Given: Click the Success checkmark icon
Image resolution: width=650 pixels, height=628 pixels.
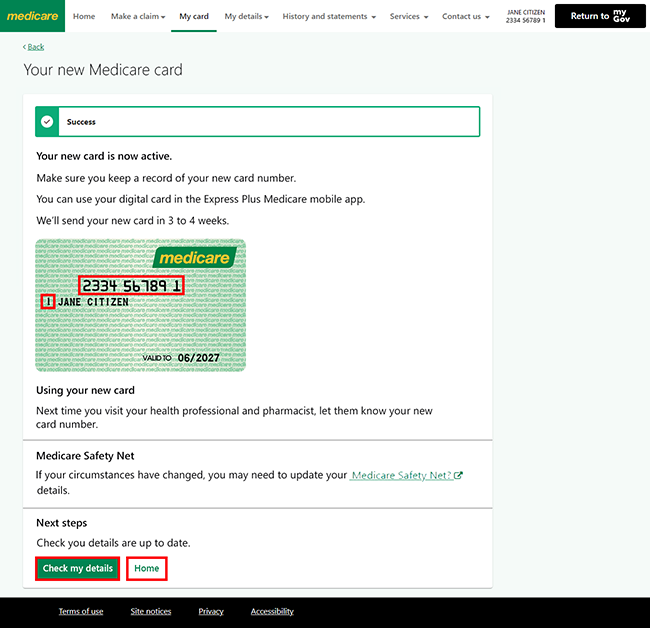Looking at the screenshot, I should (x=47, y=121).
